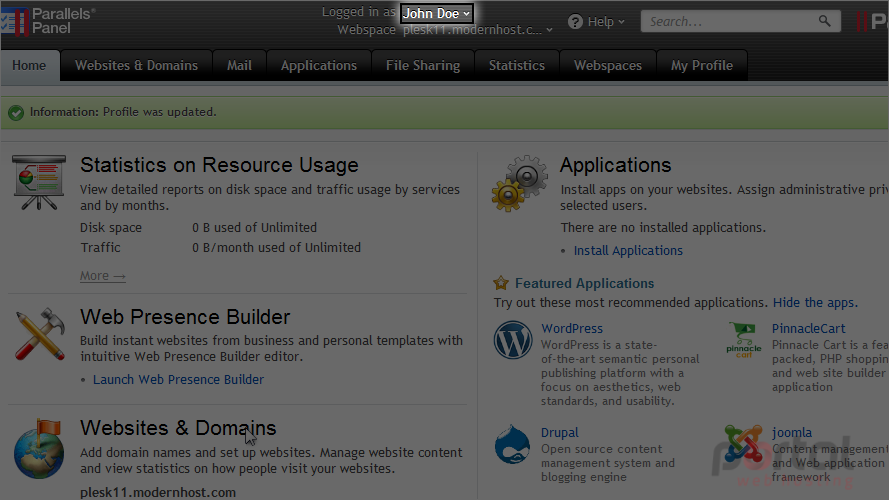Click the 'Disk space' label

(x=111, y=227)
